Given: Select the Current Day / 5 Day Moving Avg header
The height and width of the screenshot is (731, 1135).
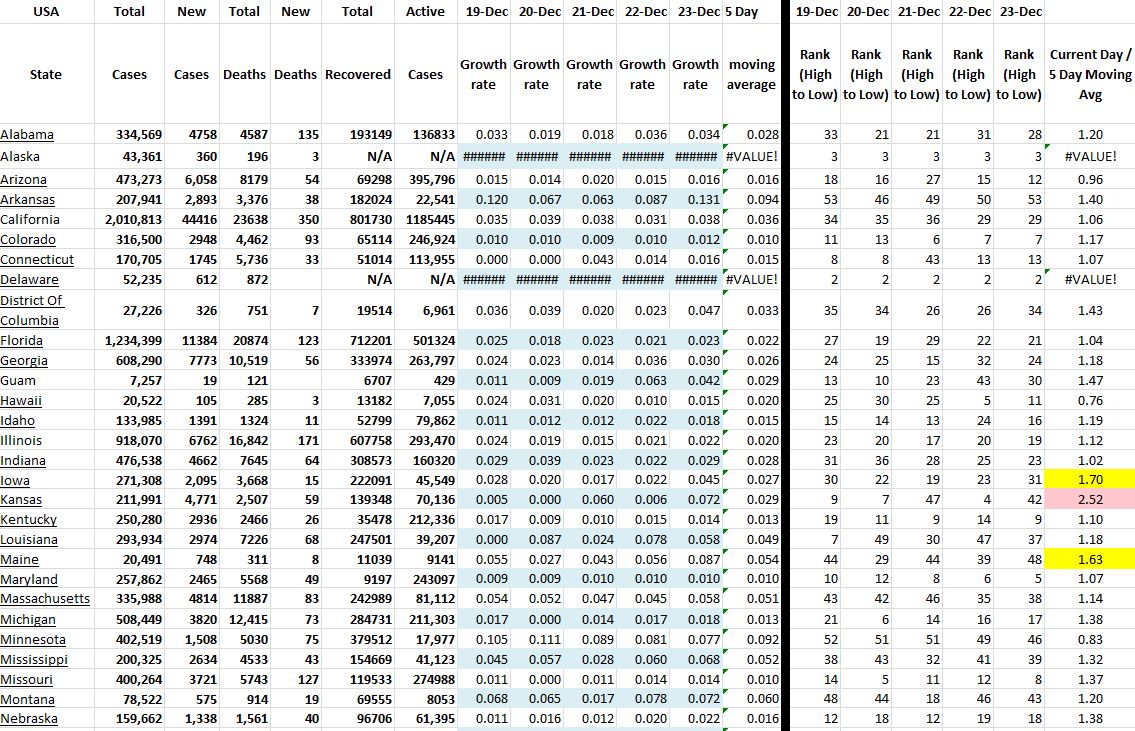Looking at the screenshot, I should (x=1089, y=73).
